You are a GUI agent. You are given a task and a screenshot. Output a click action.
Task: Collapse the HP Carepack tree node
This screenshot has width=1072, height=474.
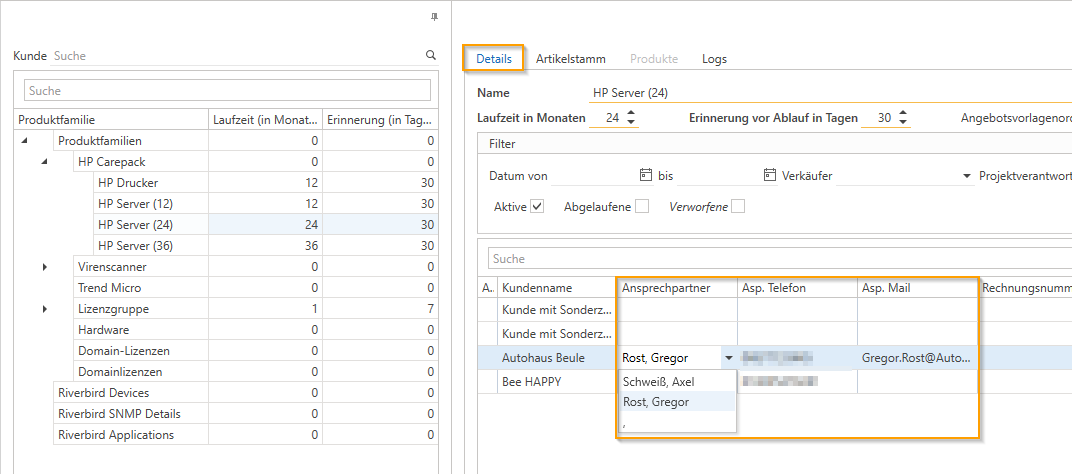click(x=45, y=162)
